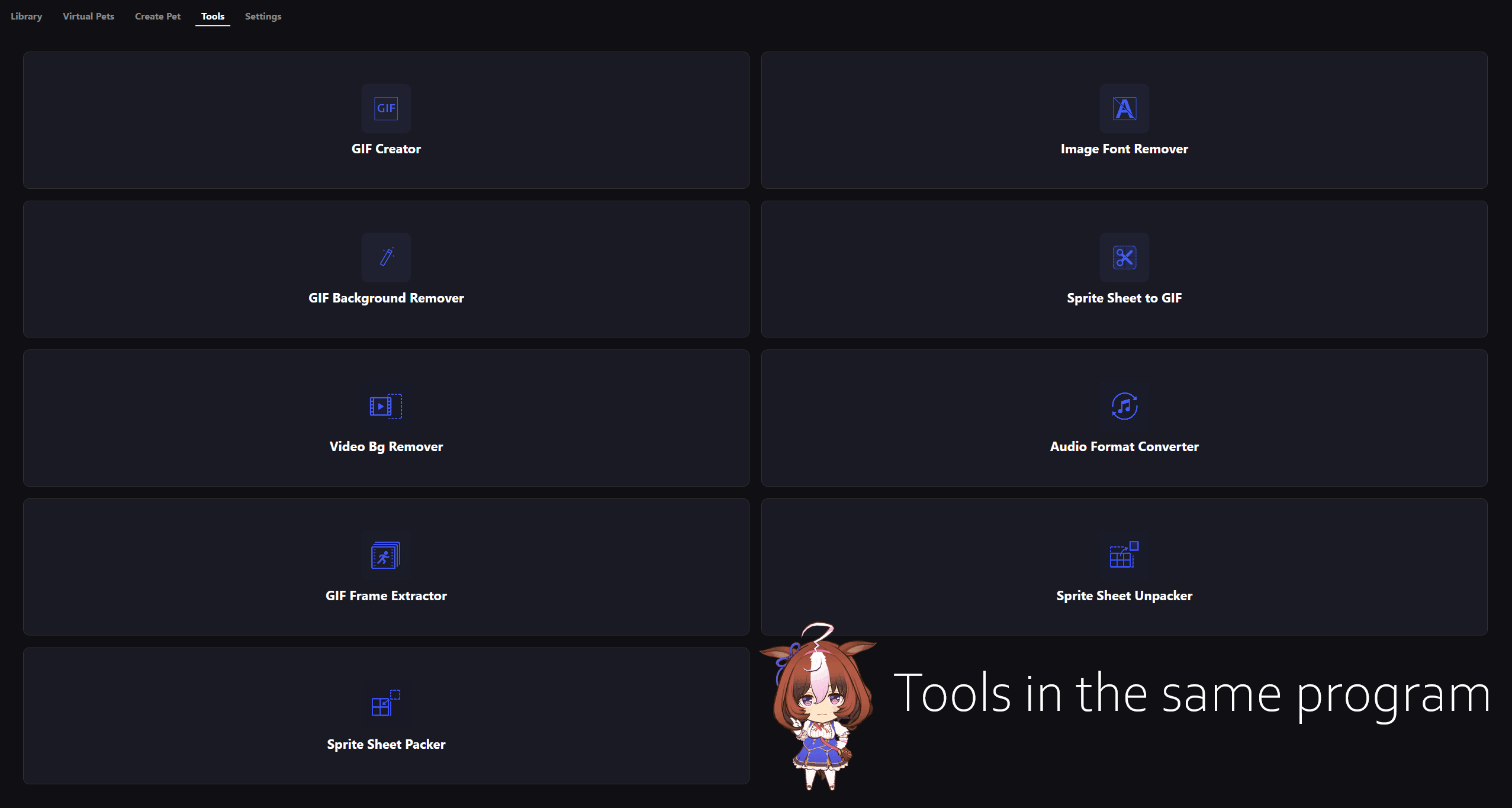The height and width of the screenshot is (808, 1512).
Task: Open the GIF Frame Extractor label
Action: [x=386, y=596]
